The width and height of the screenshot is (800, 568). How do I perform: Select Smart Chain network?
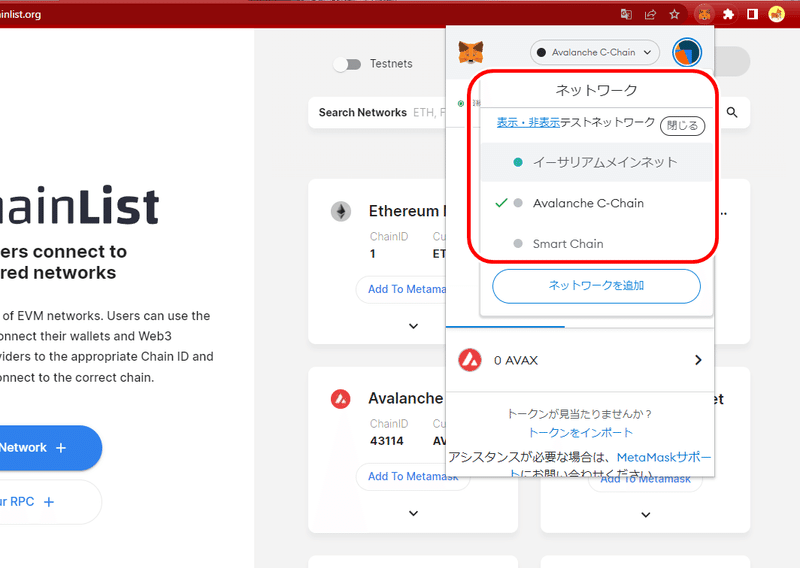point(596,244)
